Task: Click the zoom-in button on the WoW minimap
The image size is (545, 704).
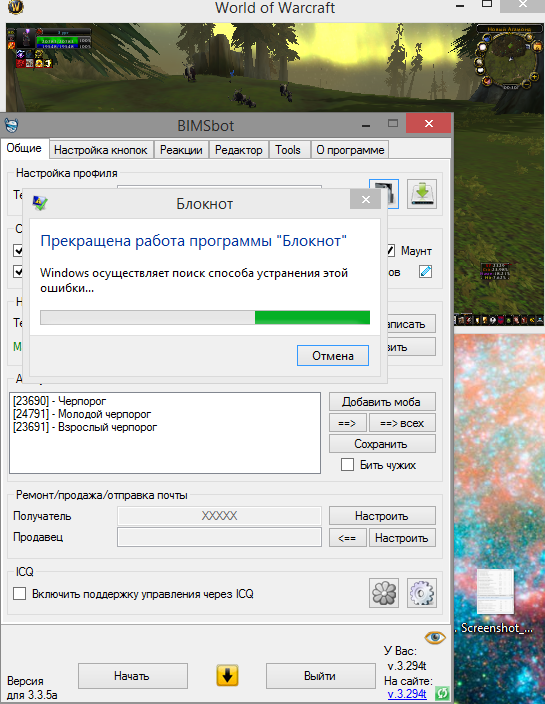Action: point(534,77)
